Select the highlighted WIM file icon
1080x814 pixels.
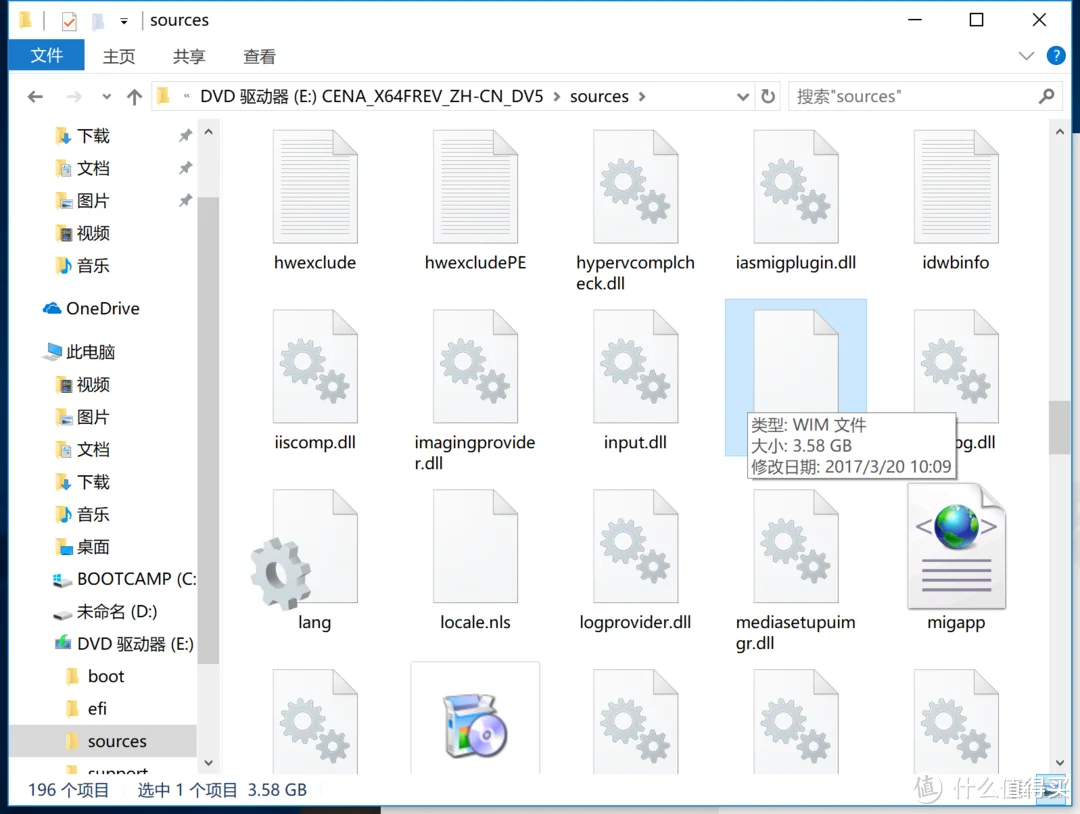click(796, 362)
